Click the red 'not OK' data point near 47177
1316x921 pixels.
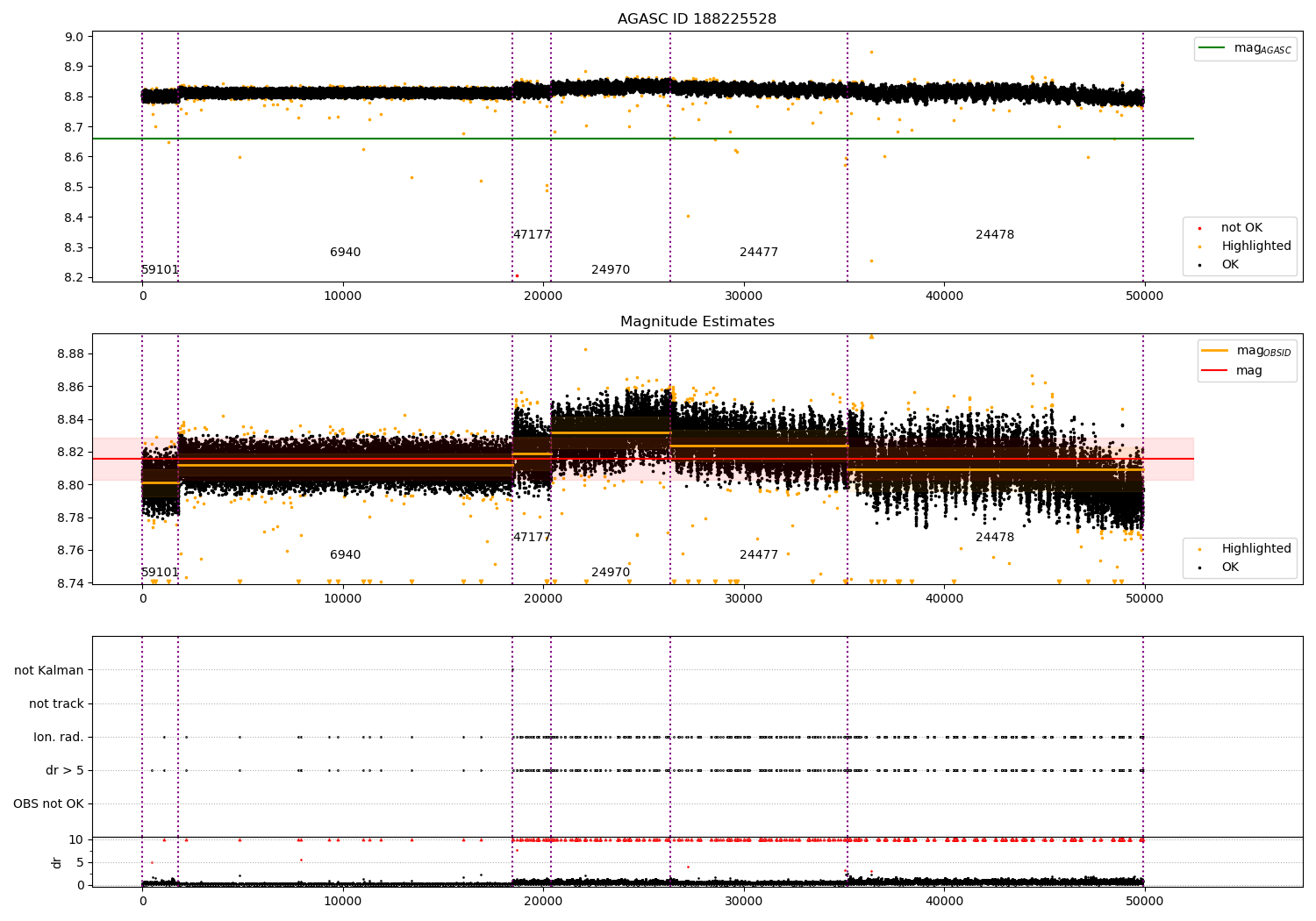(517, 275)
